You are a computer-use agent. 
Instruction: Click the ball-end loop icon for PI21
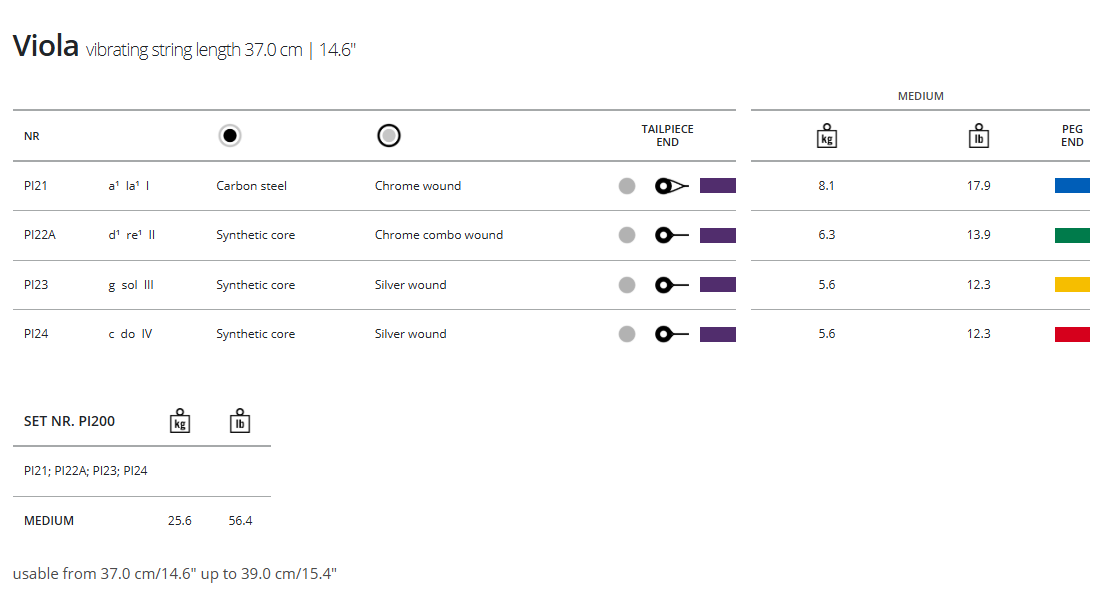pos(671,186)
